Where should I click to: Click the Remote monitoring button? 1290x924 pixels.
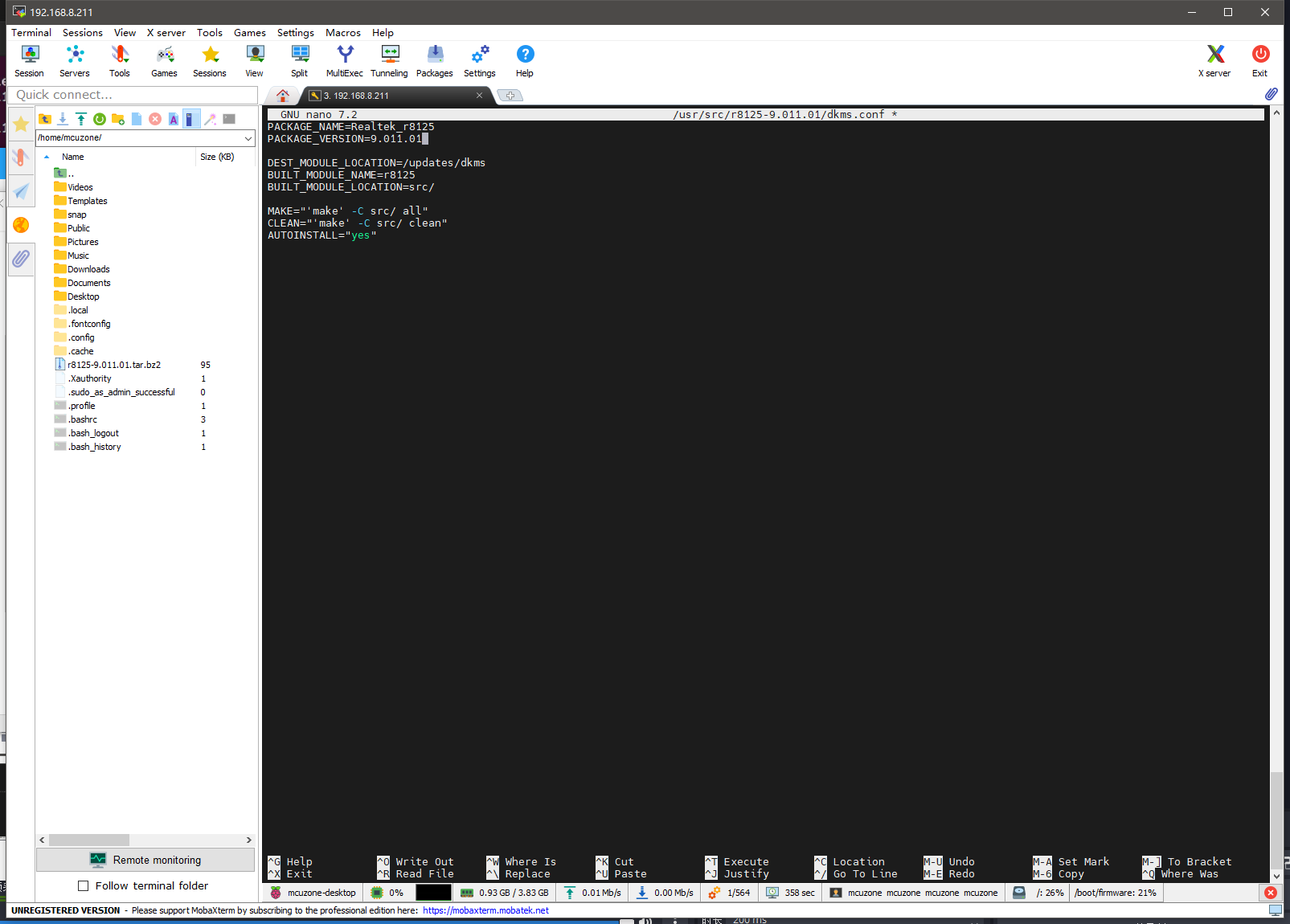tap(145, 860)
